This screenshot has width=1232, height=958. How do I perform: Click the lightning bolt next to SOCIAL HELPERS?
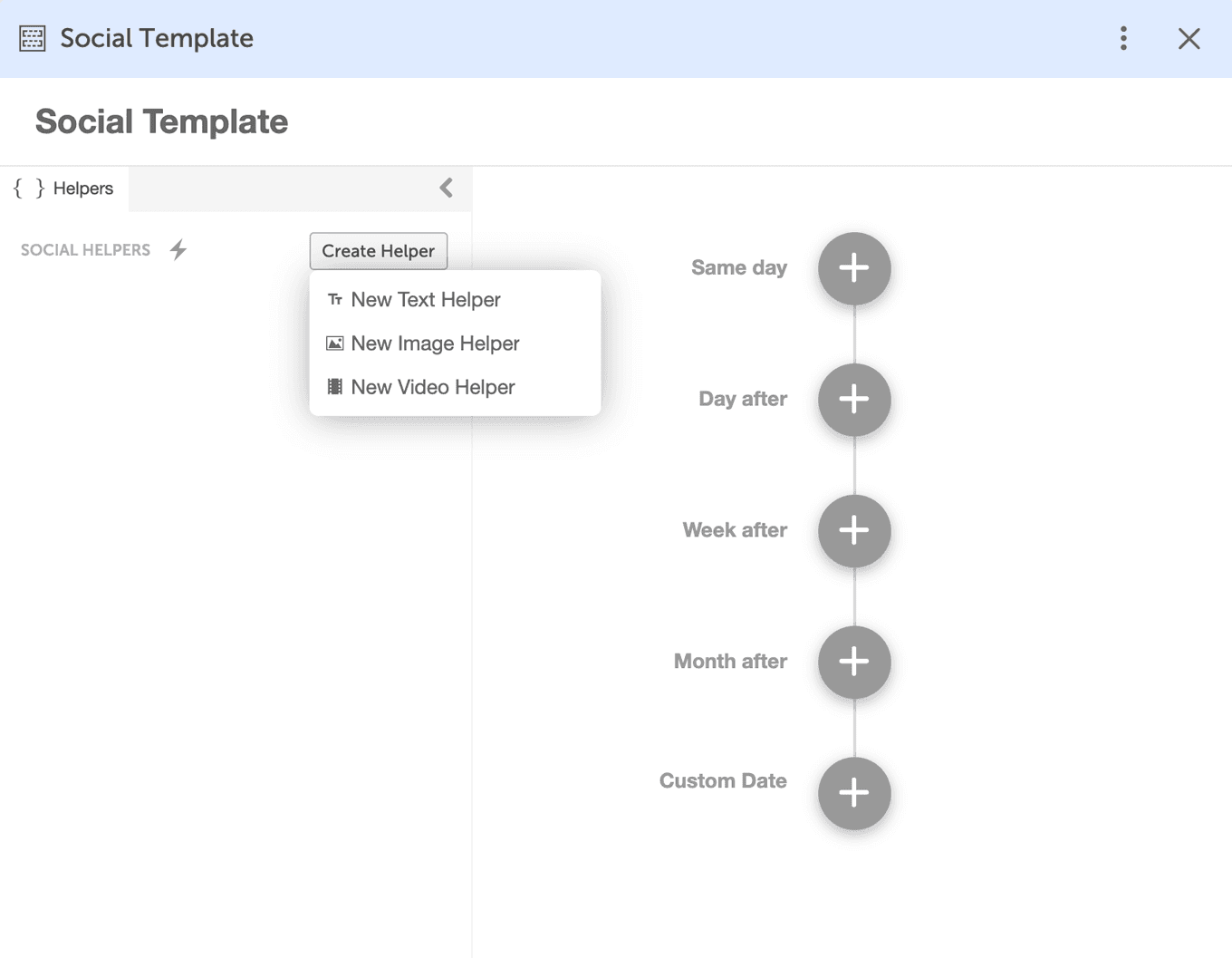click(x=178, y=249)
